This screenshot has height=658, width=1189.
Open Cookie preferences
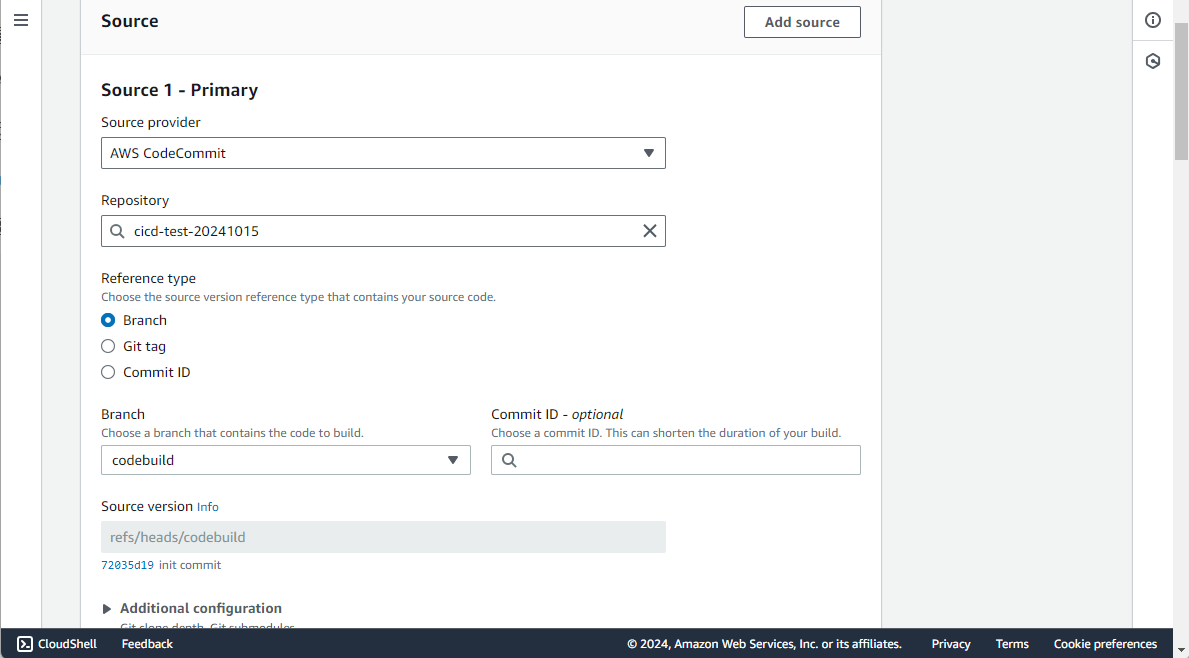1106,644
